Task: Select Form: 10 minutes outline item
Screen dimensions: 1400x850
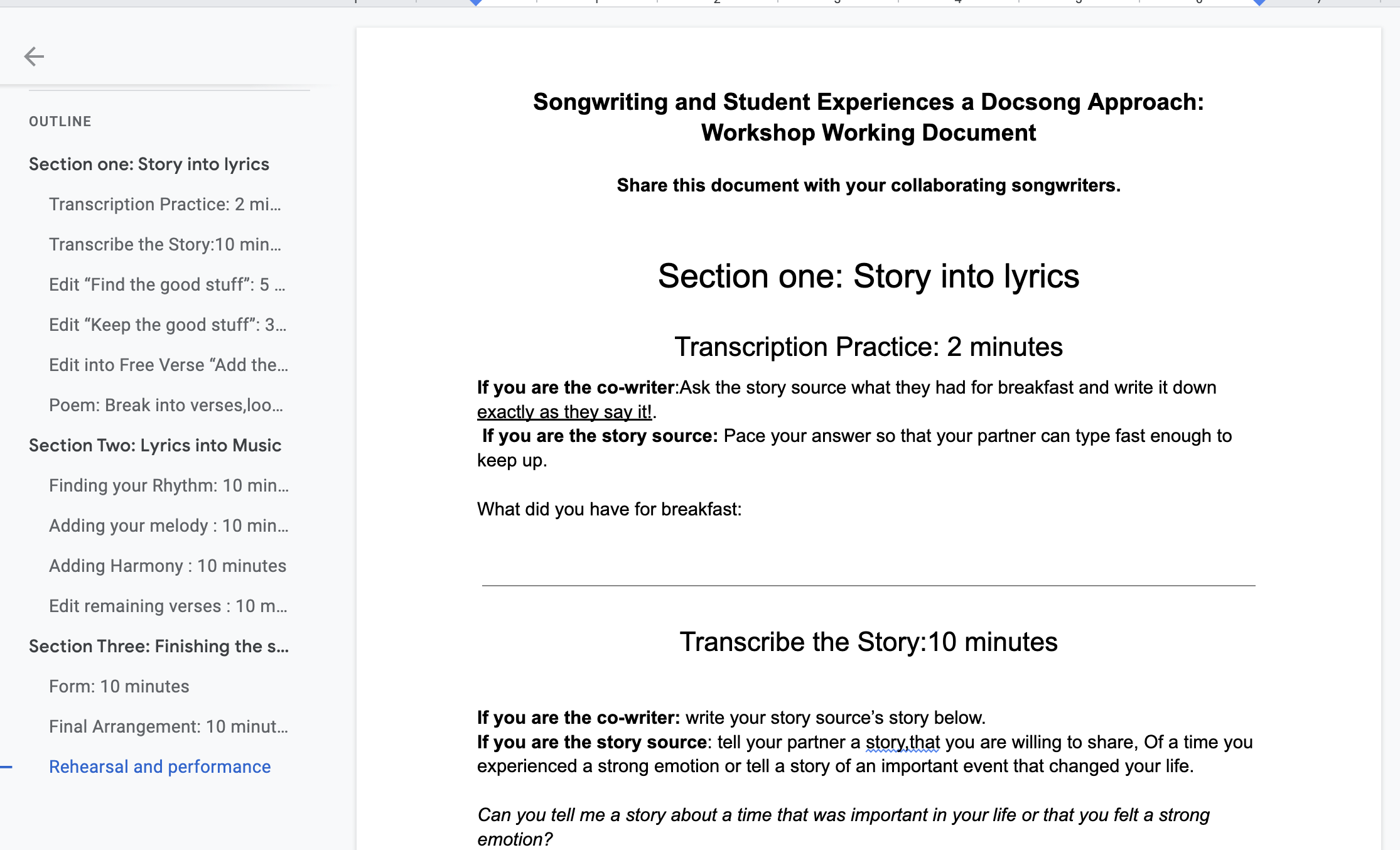Action: pos(119,686)
